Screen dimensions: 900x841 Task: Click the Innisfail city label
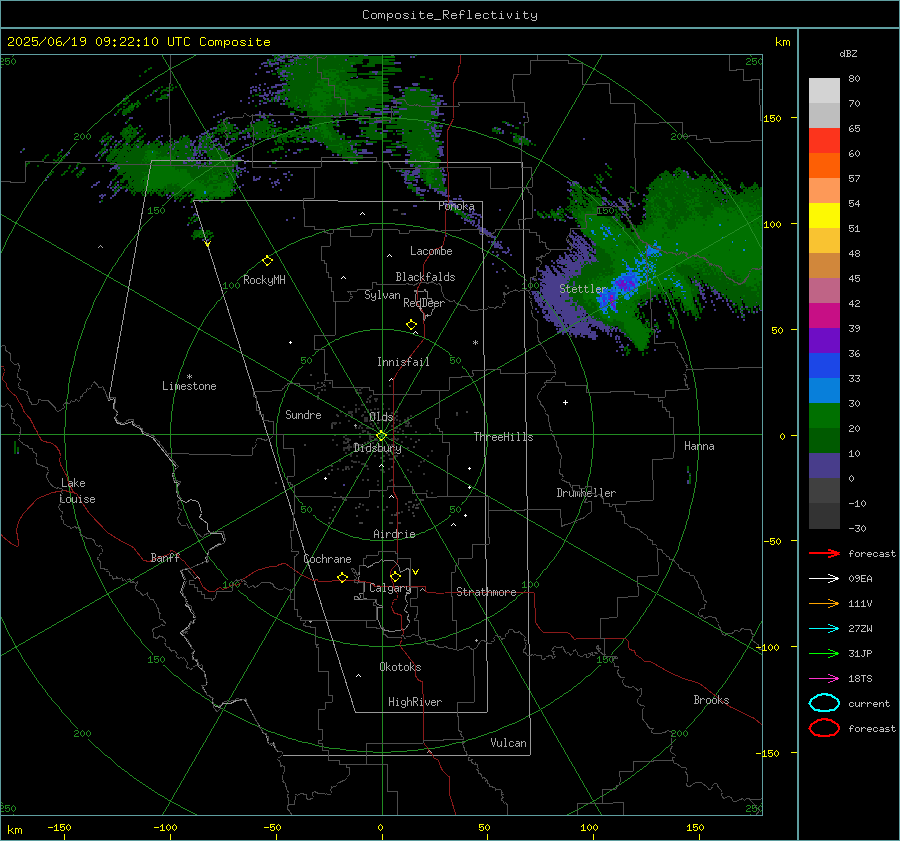point(403,362)
